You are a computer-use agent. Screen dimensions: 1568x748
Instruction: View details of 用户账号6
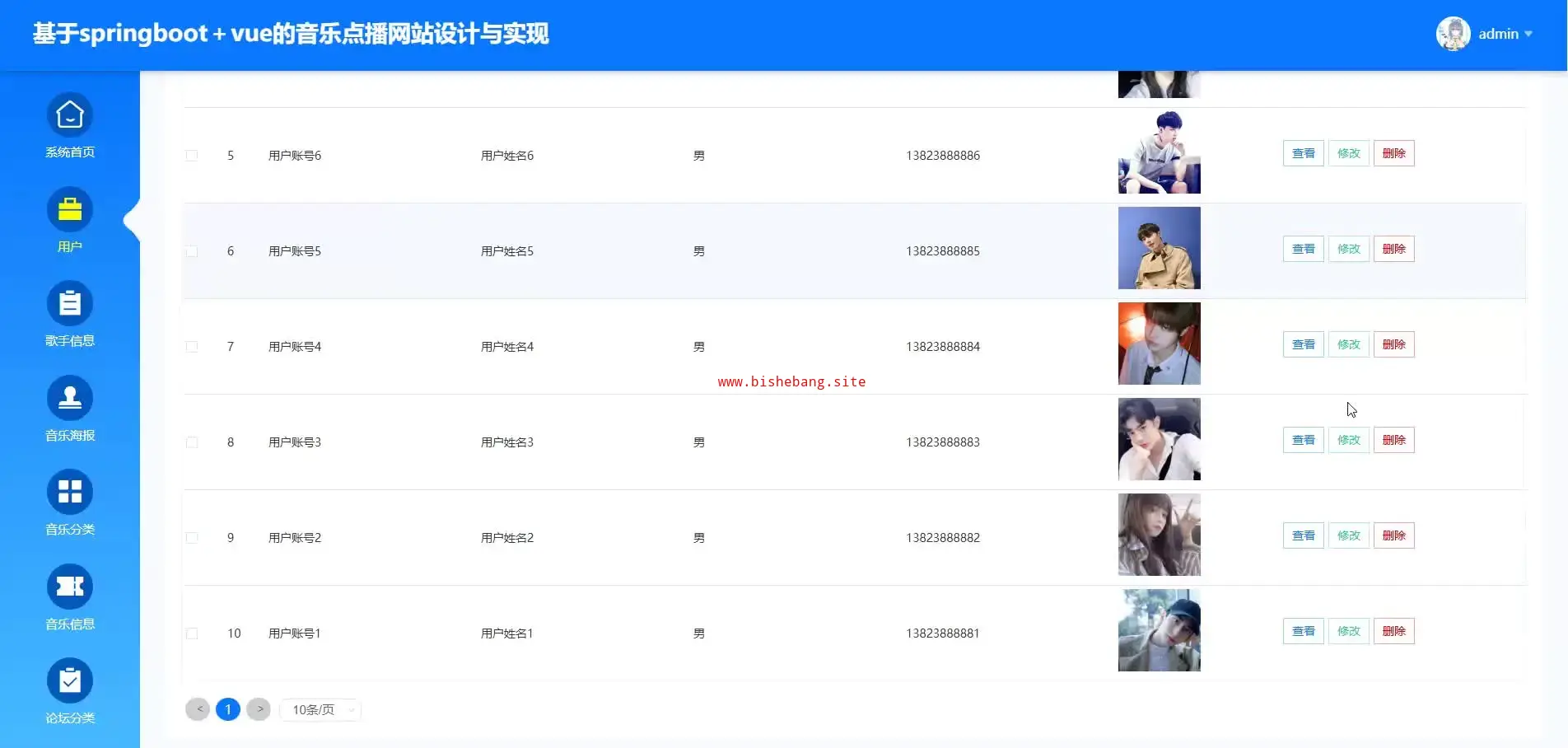(1304, 153)
